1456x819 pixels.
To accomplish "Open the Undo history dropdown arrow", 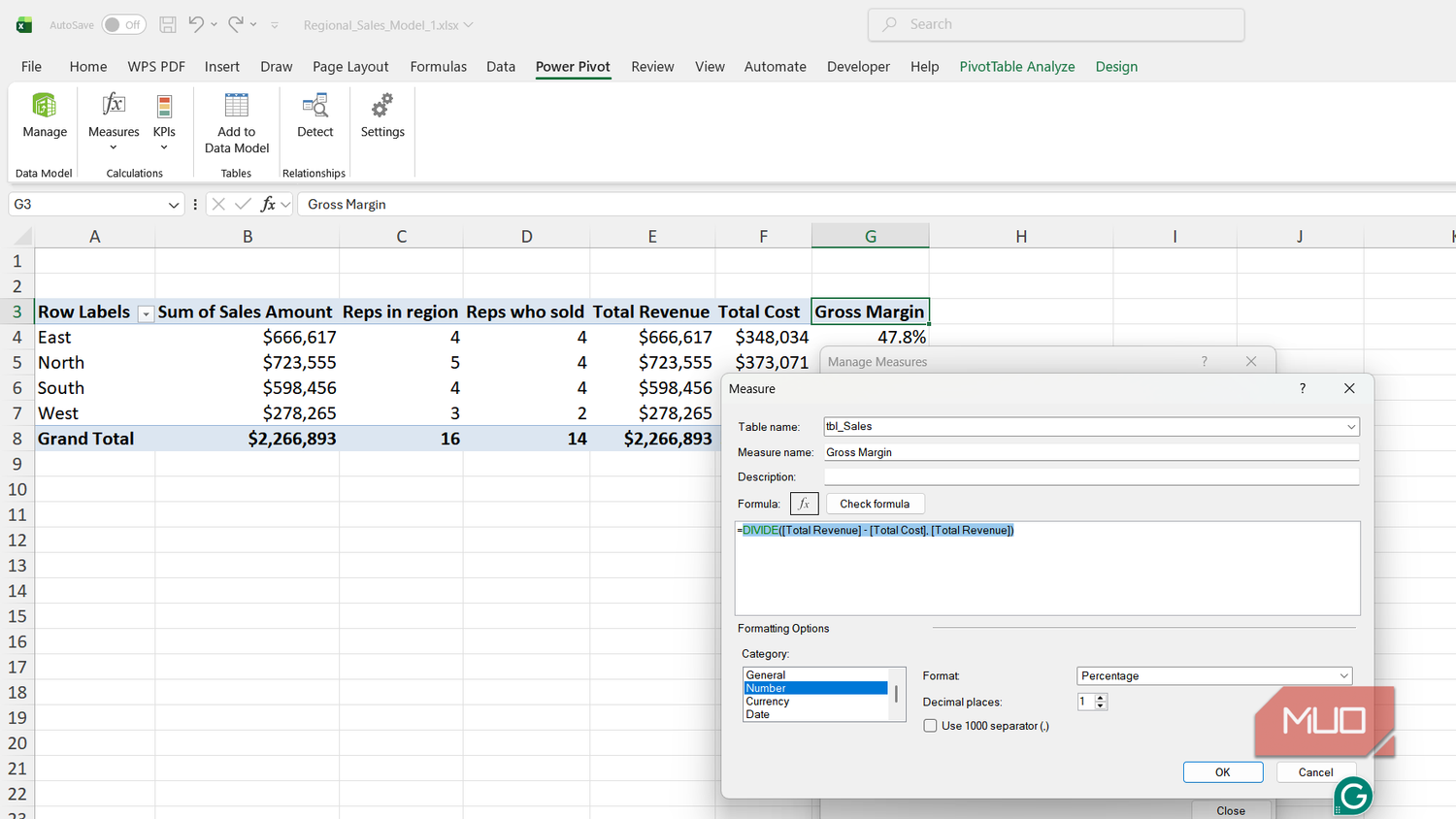I will coord(214,24).
